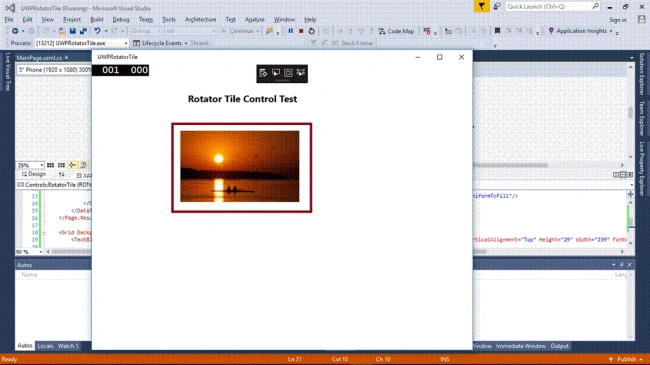Open the find-in-files toolbar icon
650x365 pixels.
[269, 31]
